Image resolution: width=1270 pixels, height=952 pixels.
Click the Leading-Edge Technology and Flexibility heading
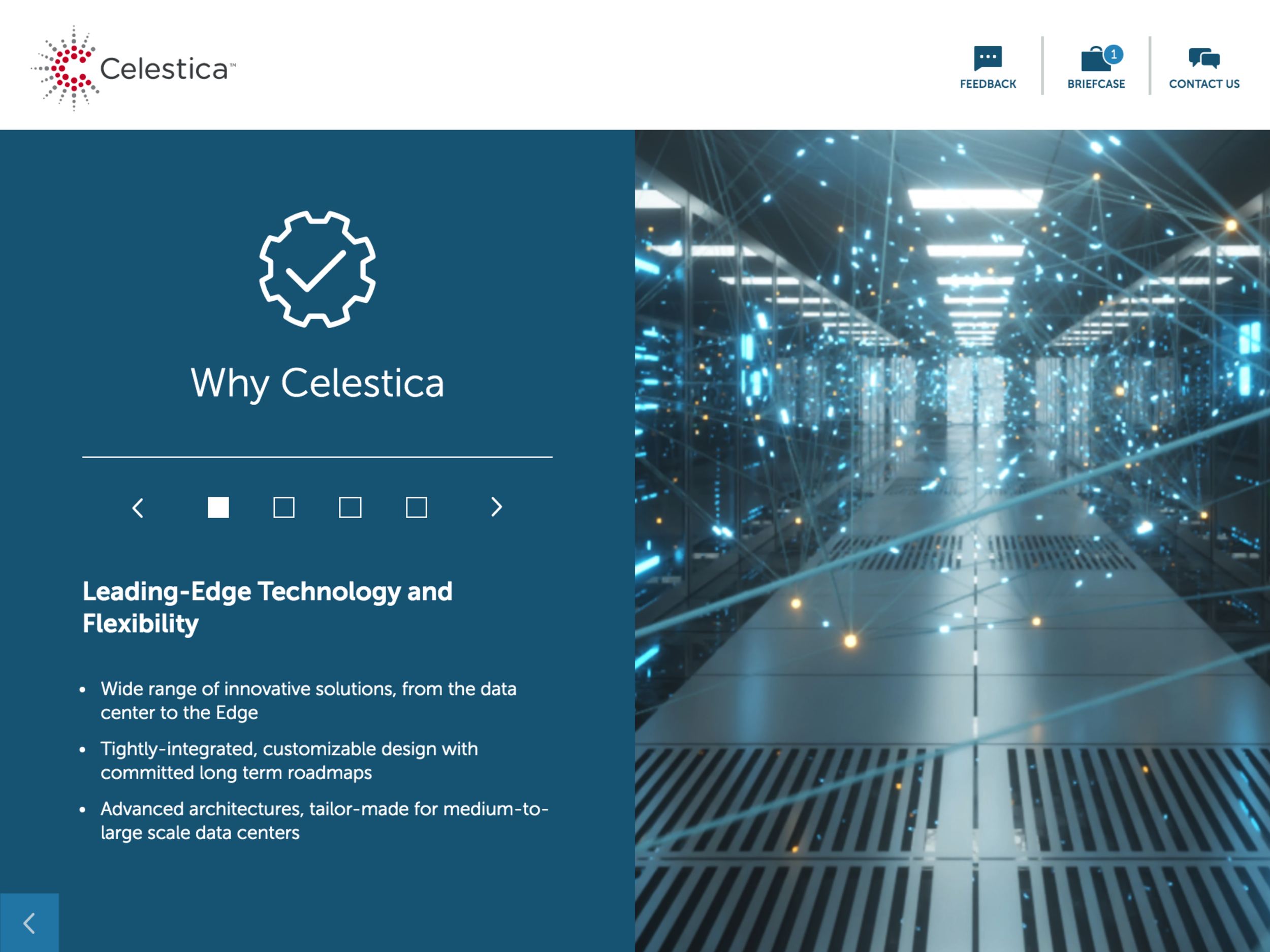pos(268,607)
